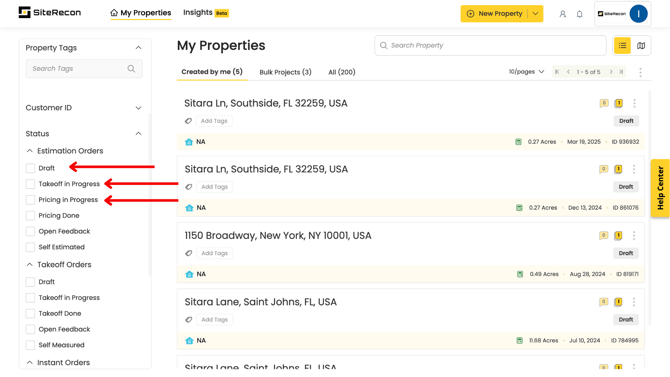This screenshot has height=377, width=670.
Task: Click Draft status badge on ID 861076
Action: click(x=626, y=187)
